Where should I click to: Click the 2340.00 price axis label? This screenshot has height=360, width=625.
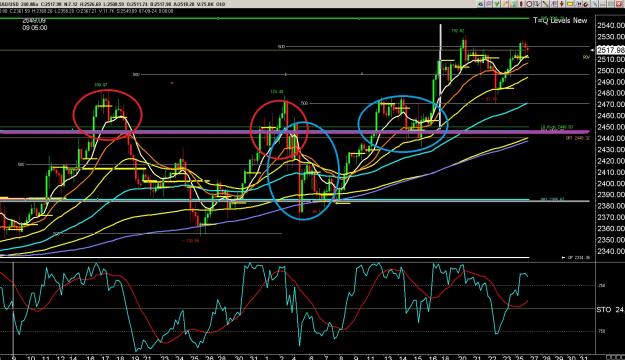pyautogui.click(x=611, y=251)
